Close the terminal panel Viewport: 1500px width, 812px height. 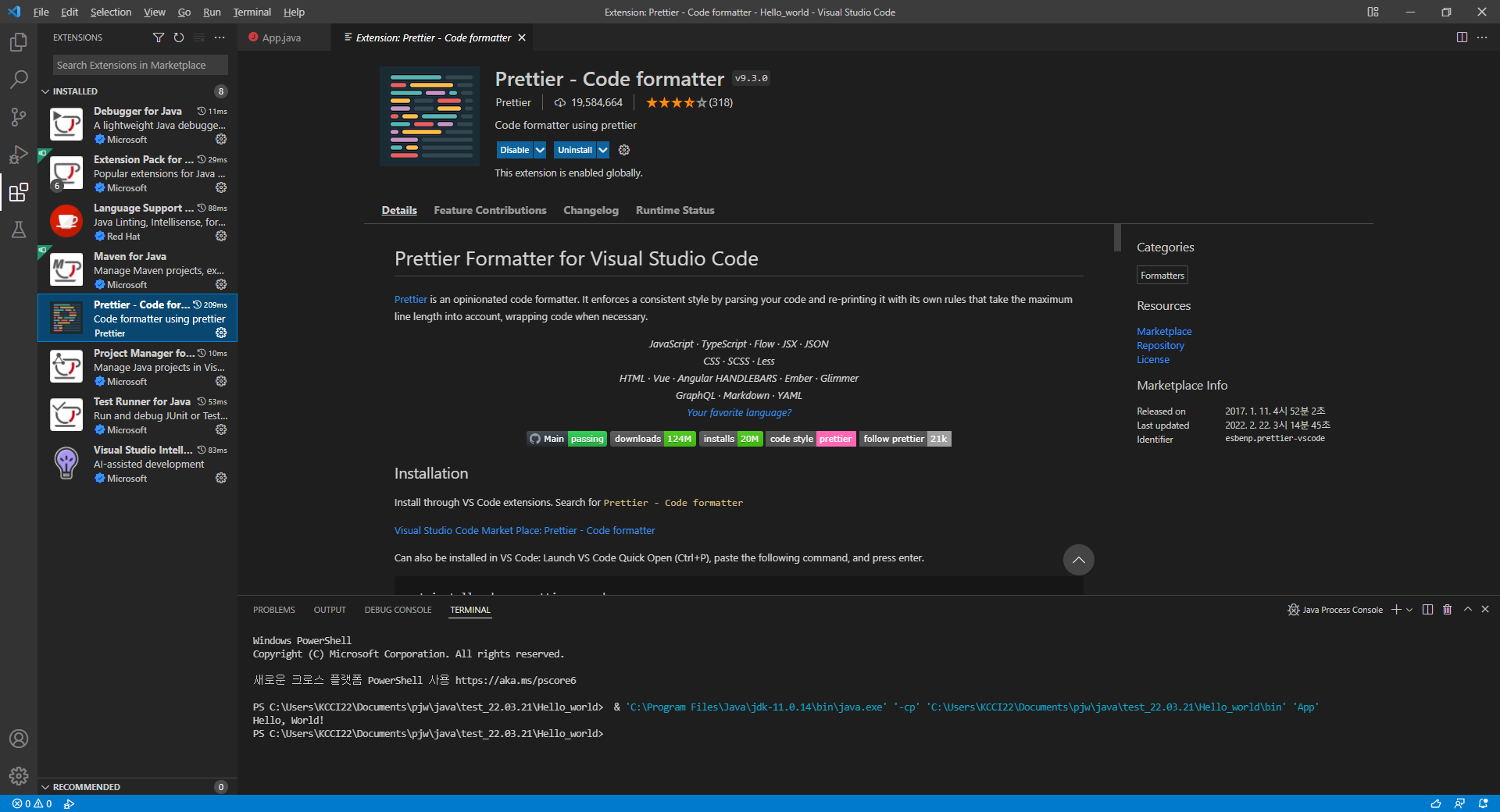[1485, 610]
